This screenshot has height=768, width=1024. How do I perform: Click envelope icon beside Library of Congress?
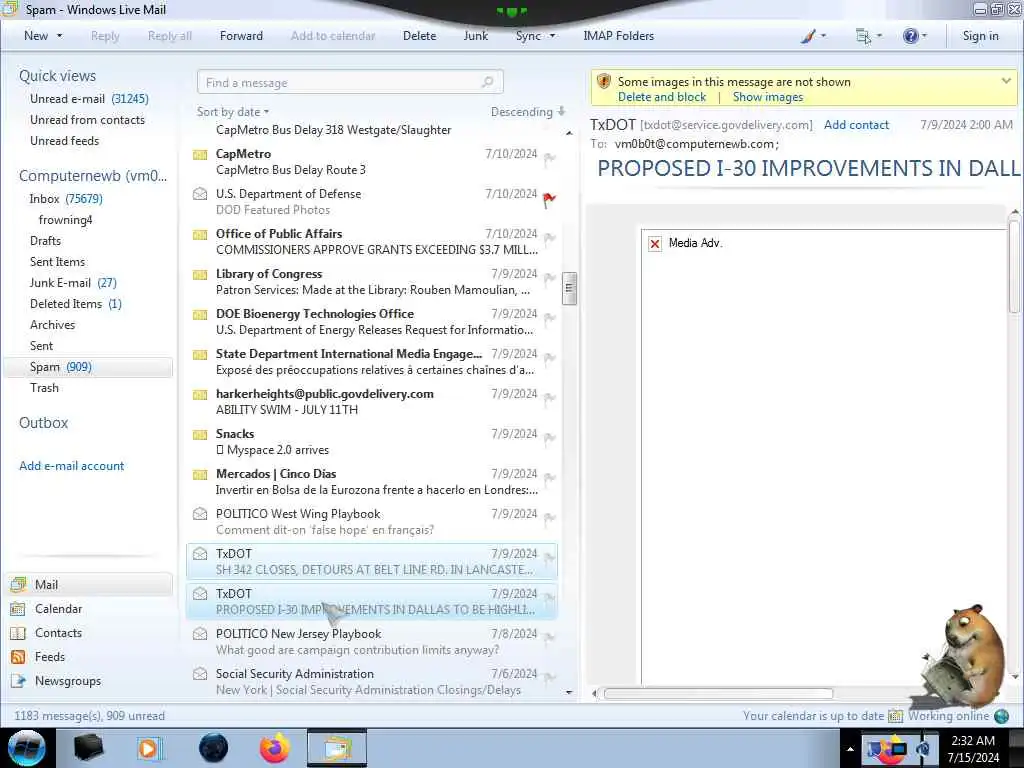200,274
